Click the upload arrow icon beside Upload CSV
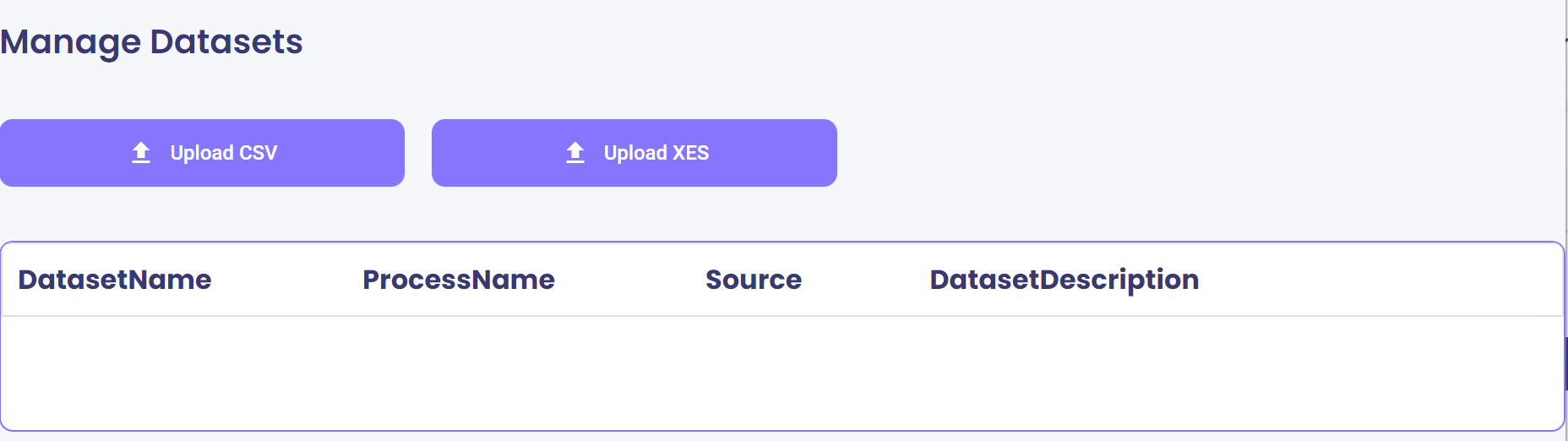The image size is (1568, 441). [141, 153]
